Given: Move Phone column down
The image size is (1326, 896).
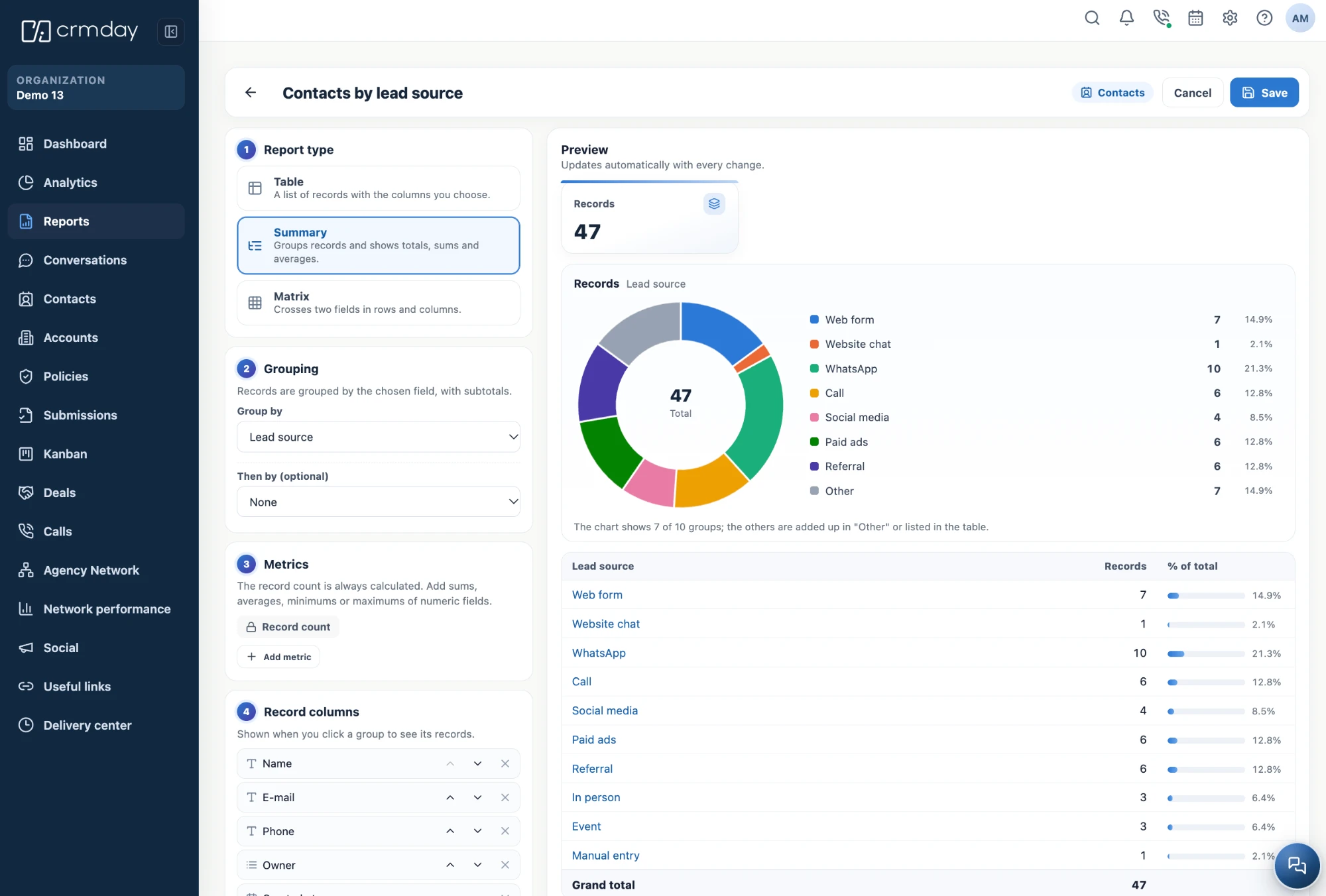Looking at the screenshot, I should pos(477,831).
